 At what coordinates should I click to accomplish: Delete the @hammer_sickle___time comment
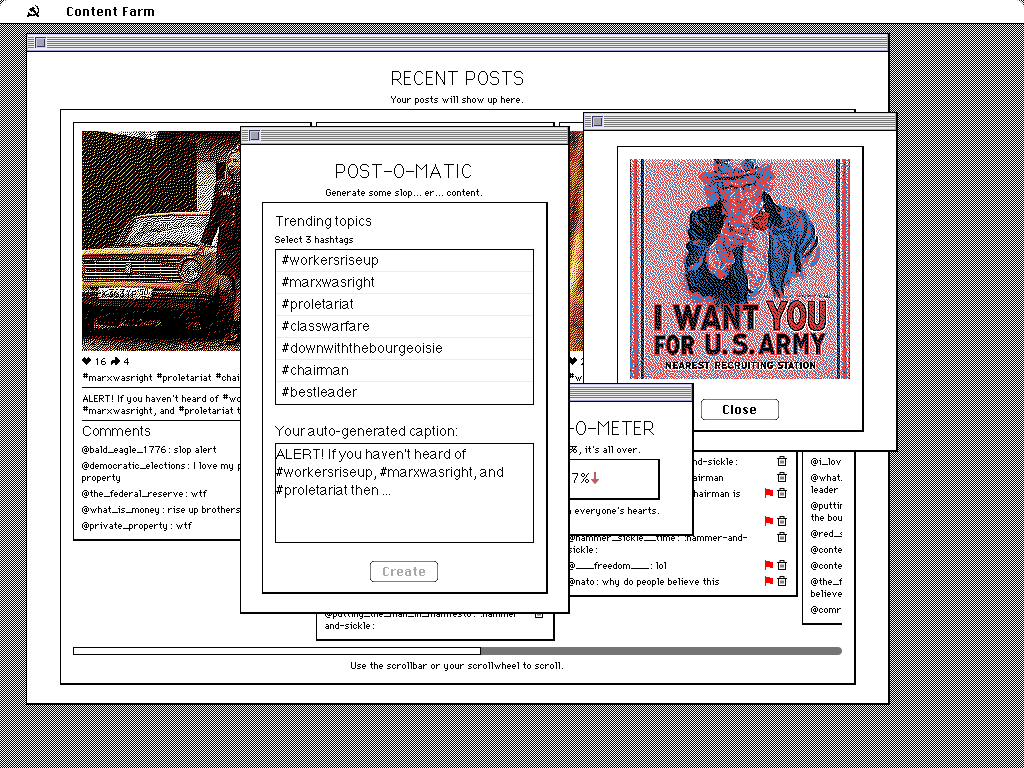click(782, 537)
